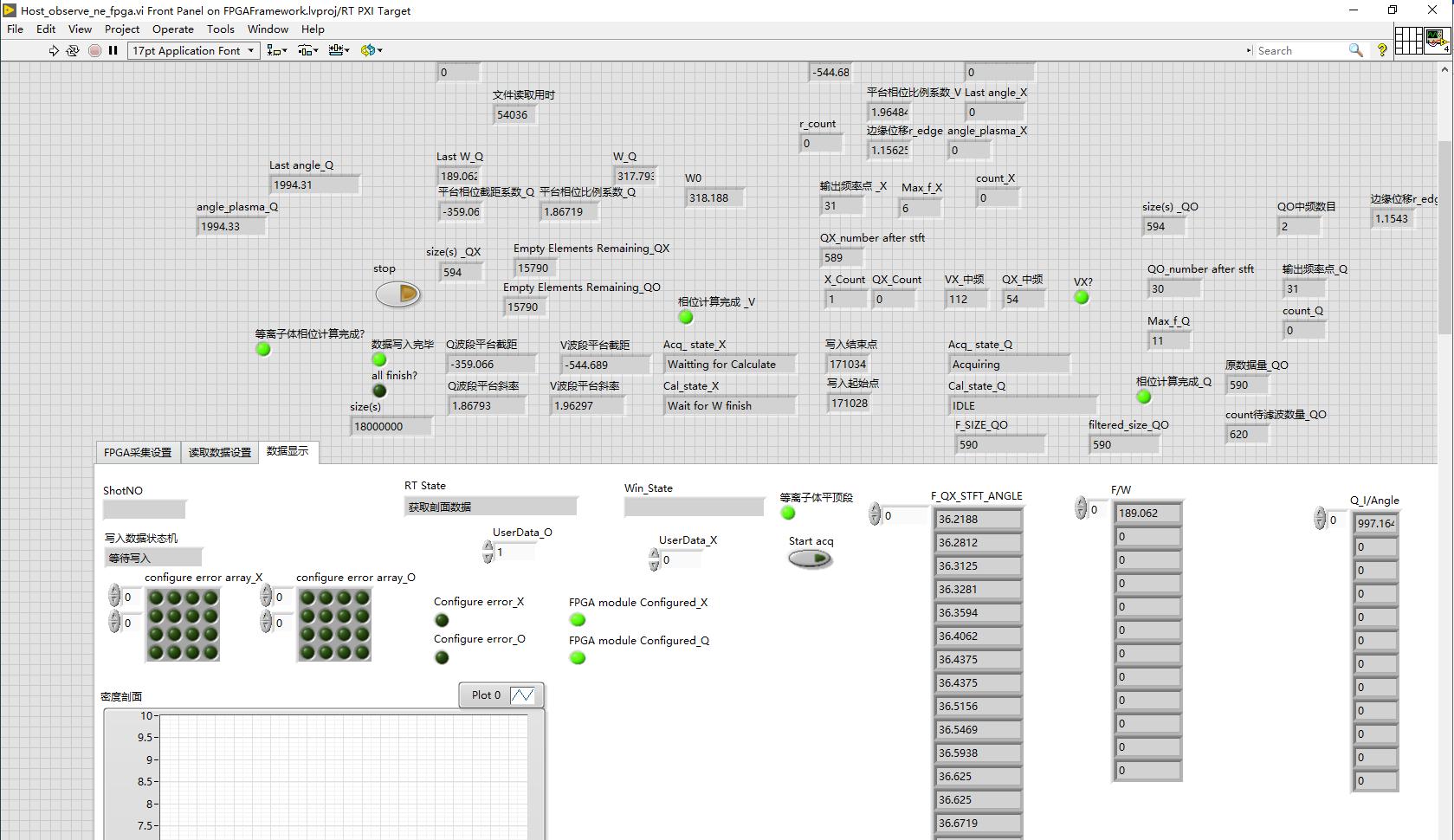Click the connector pane grid icon
1454x840 pixels.
click(x=1407, y=41)
